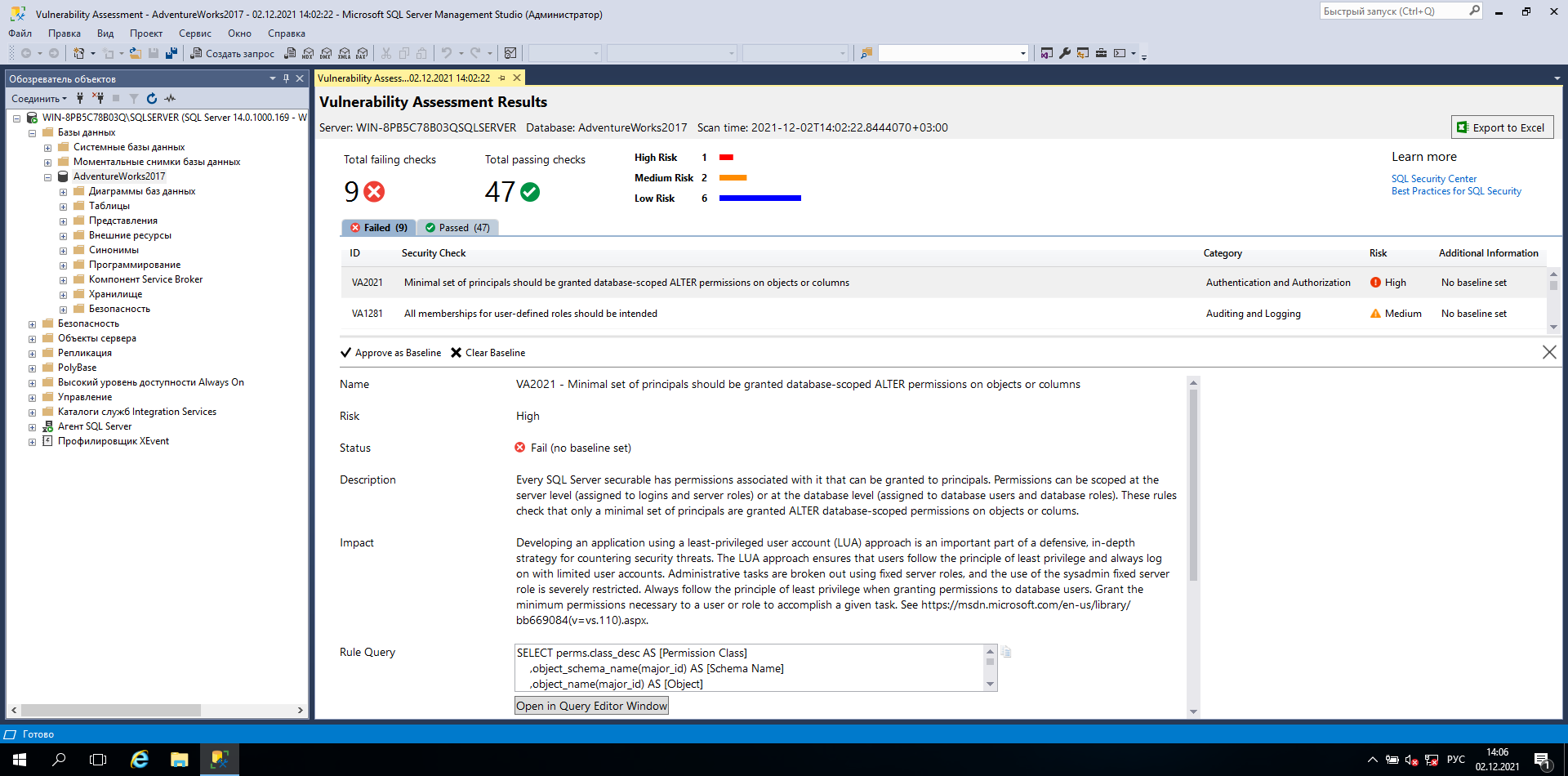The width and height of the screenshot is (1568, 776).
Task: Collapse the AdventureWorks2017 database node
Action: coord(47,177)
